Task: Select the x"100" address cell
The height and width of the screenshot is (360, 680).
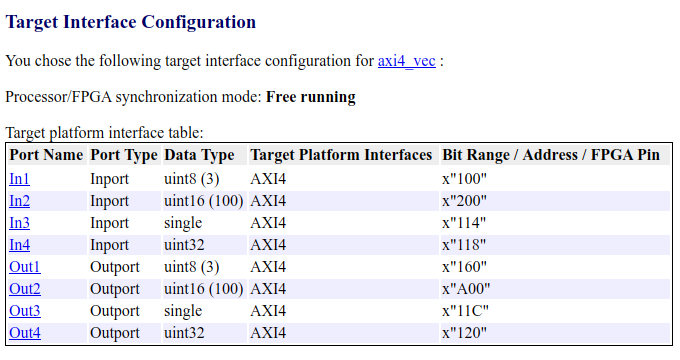Action: tap(464, 179)
